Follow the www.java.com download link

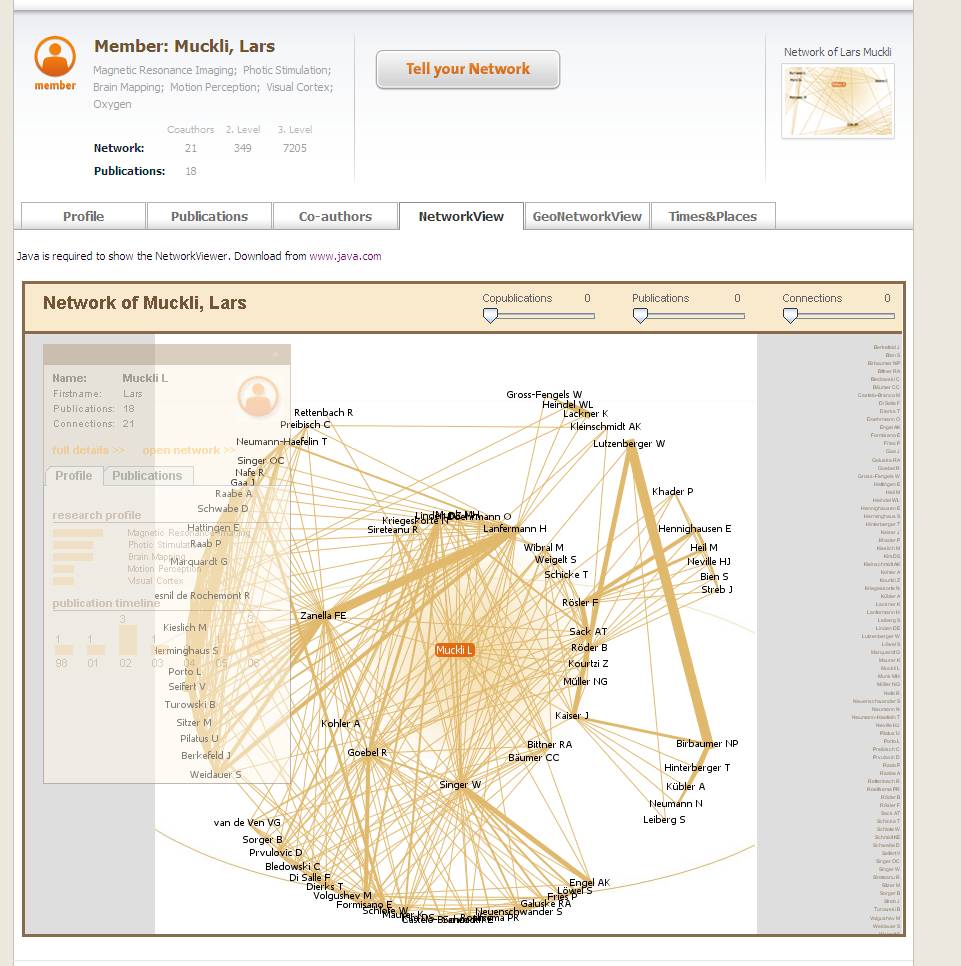tap(345, 256)
